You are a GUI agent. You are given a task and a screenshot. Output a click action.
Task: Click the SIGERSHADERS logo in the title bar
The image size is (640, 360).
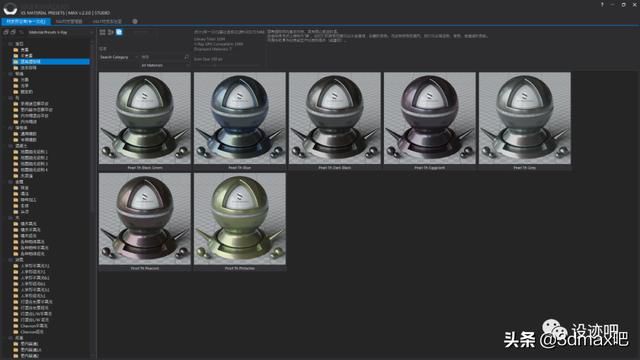click(10, 8)
